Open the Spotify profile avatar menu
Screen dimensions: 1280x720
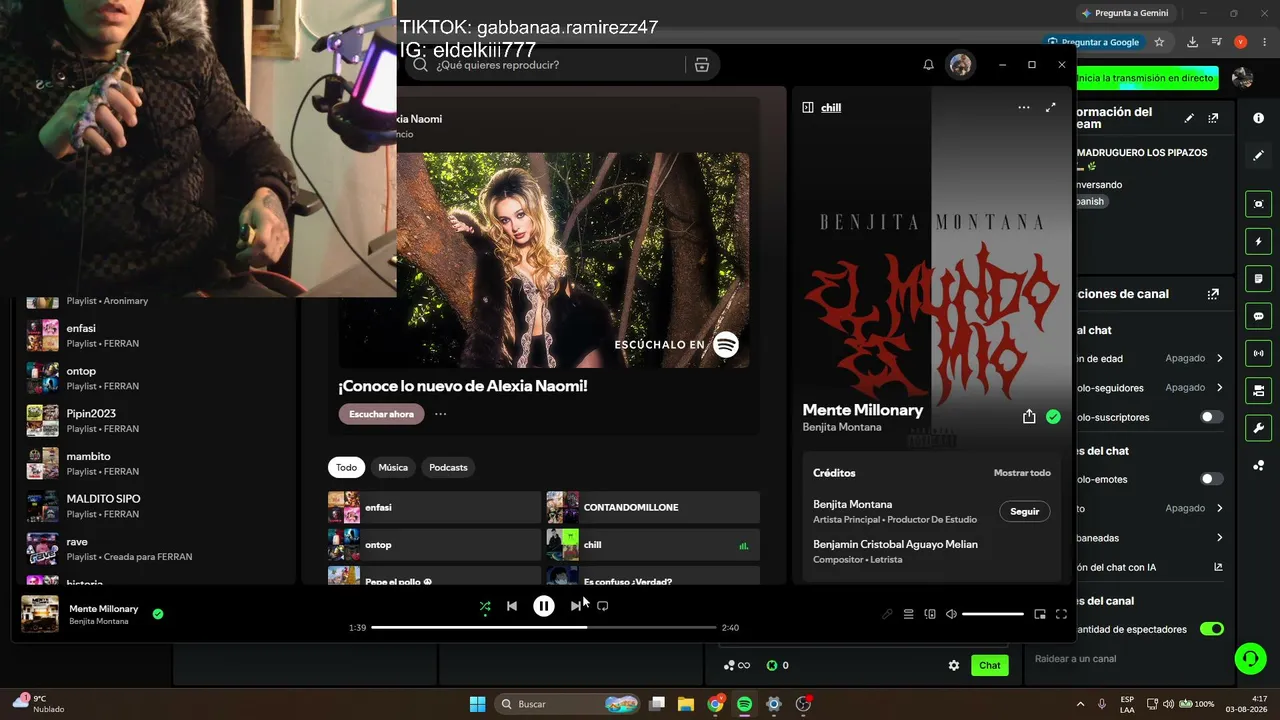pyautogui.click(x=961, y=65)
